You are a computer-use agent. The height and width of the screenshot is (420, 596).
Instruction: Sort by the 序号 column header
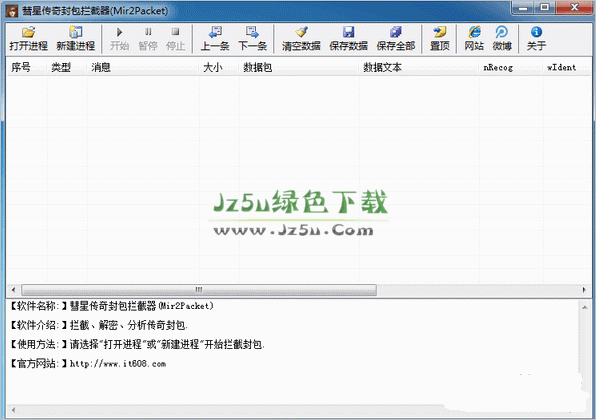pyautogui.click(x=27, y=67)
